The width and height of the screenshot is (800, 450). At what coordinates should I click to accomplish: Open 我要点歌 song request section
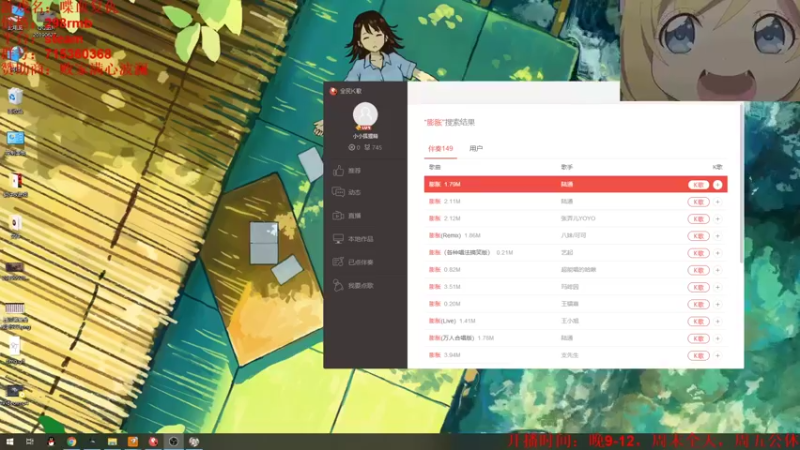point(353,286)
